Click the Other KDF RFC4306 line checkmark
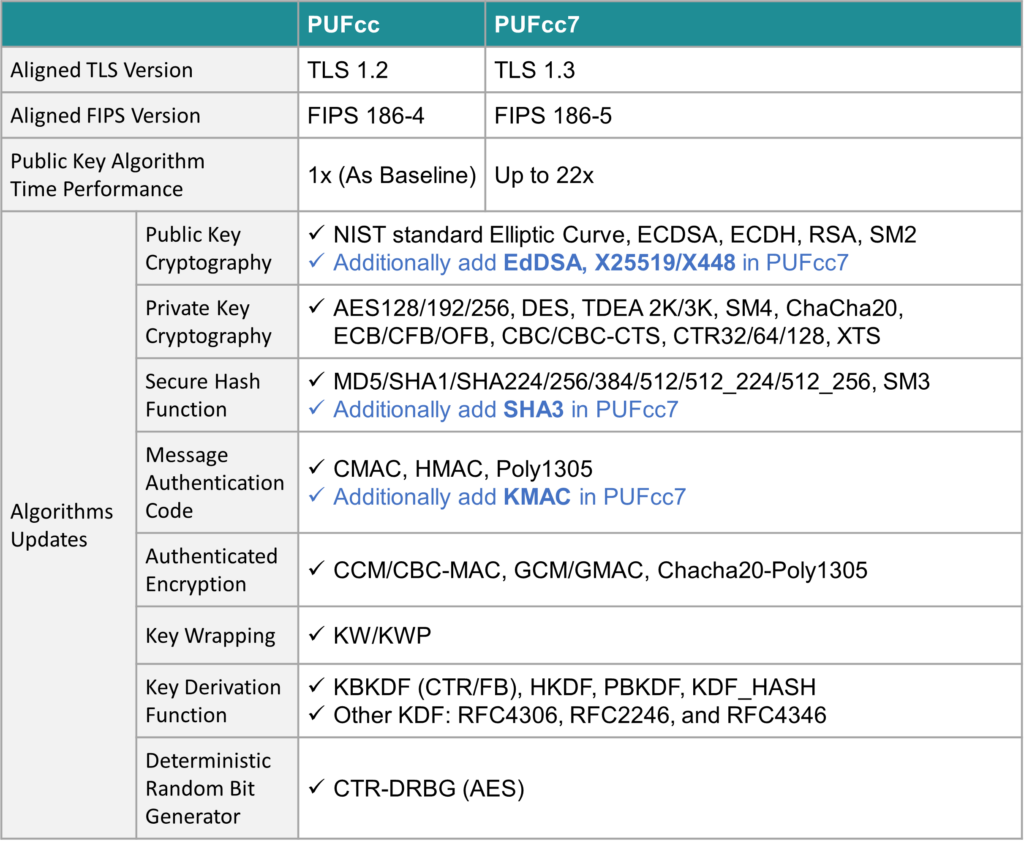Screen dimensions: 1024x844 316,715
